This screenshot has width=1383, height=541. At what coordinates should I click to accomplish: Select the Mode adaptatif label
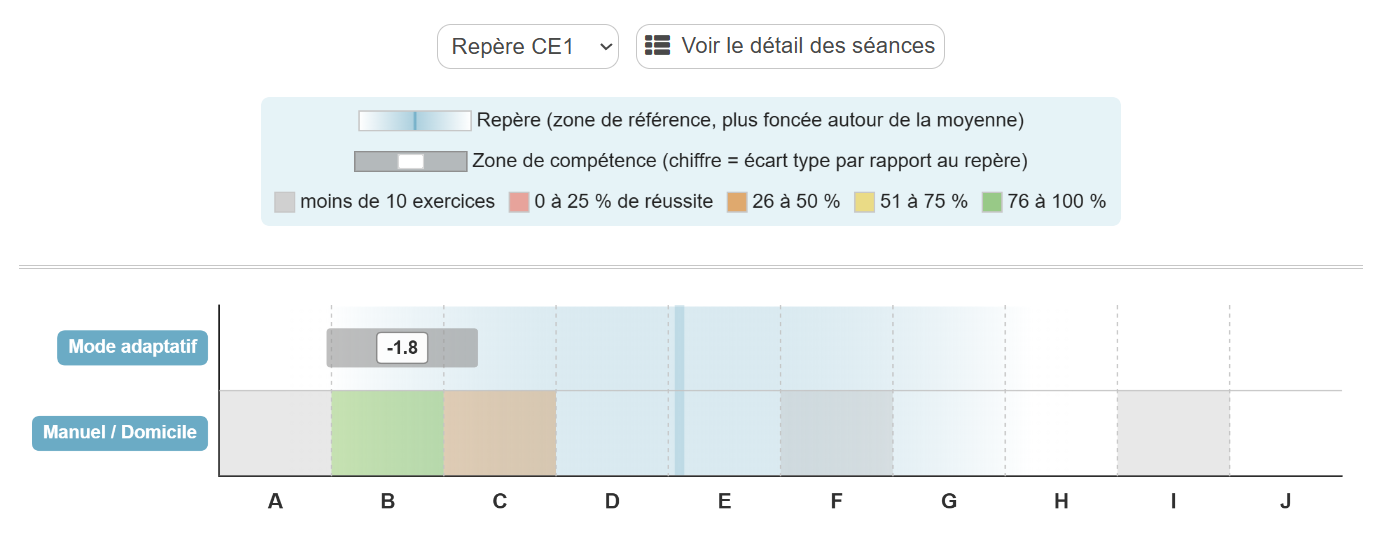(132, 347)
